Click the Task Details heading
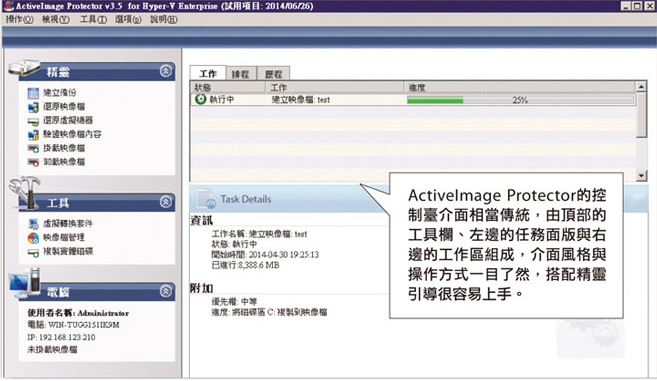Viewport: 657px width, 381px height. click(x=246, y=199)
